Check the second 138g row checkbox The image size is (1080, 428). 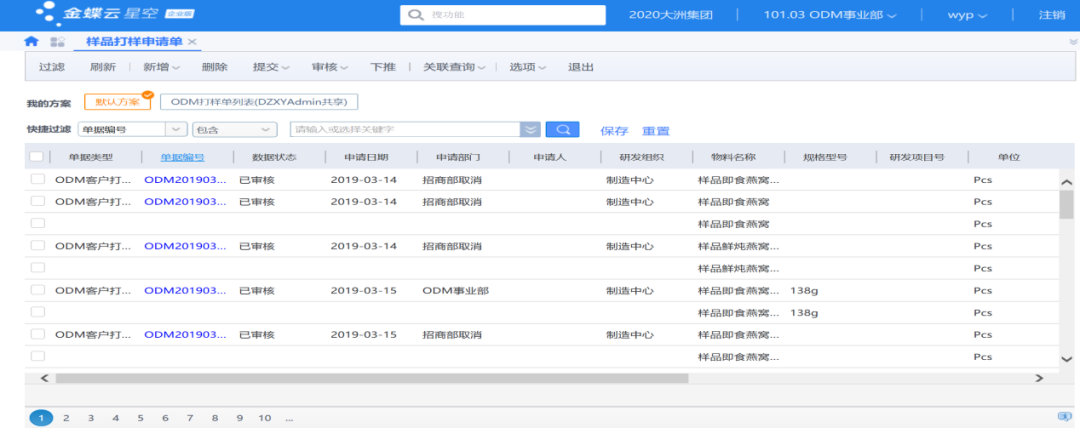pyautogui.click(x=38, y=312)
